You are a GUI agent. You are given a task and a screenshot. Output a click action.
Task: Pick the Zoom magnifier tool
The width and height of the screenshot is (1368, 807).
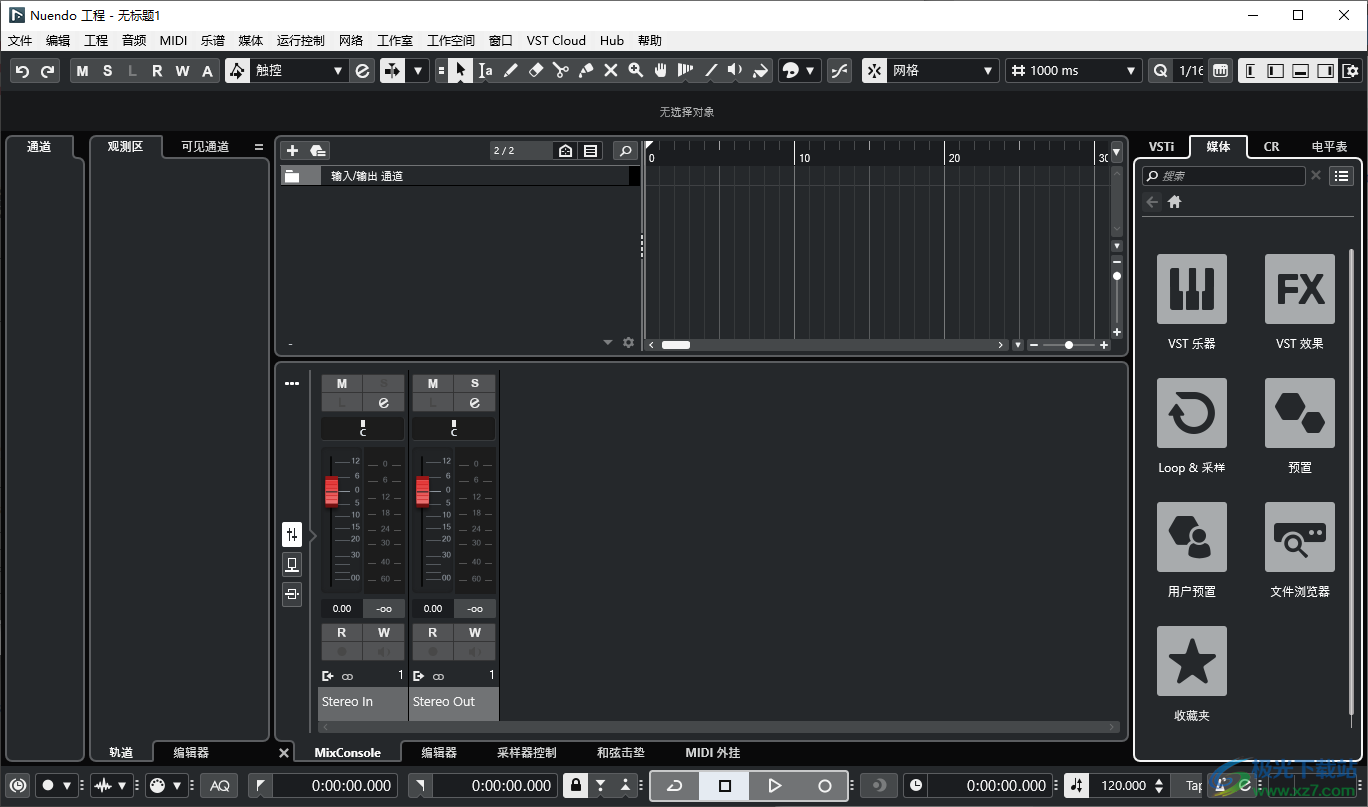click(635, 71)
